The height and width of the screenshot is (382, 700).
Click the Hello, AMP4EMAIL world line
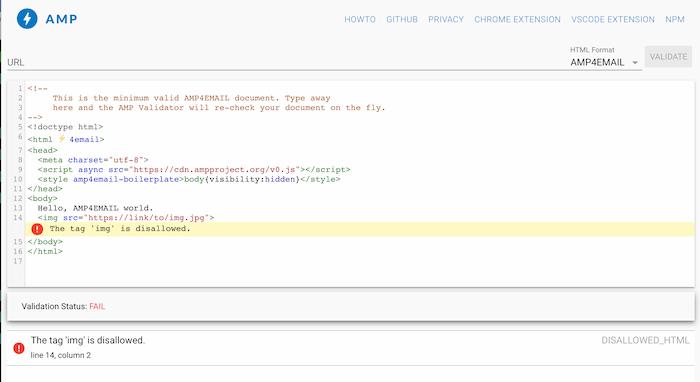pyautogui.click(x=95, y=208)
